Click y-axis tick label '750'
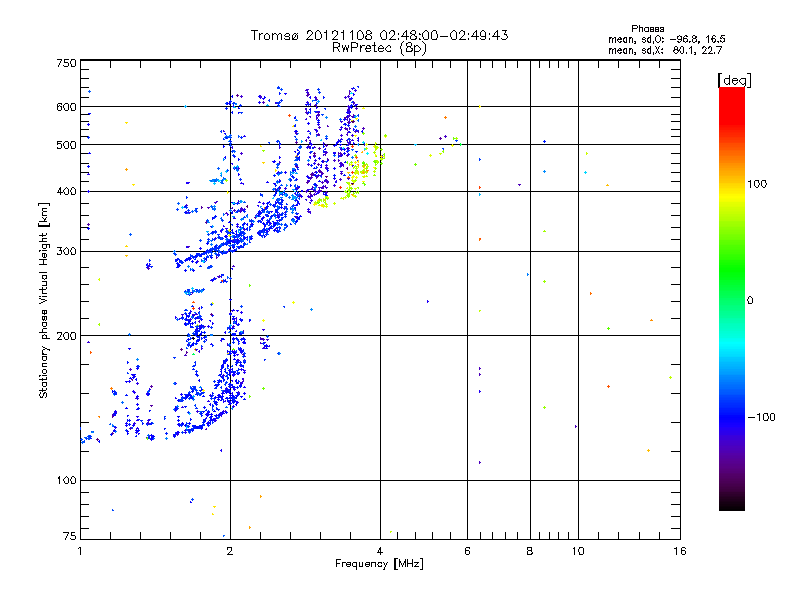 66,63
